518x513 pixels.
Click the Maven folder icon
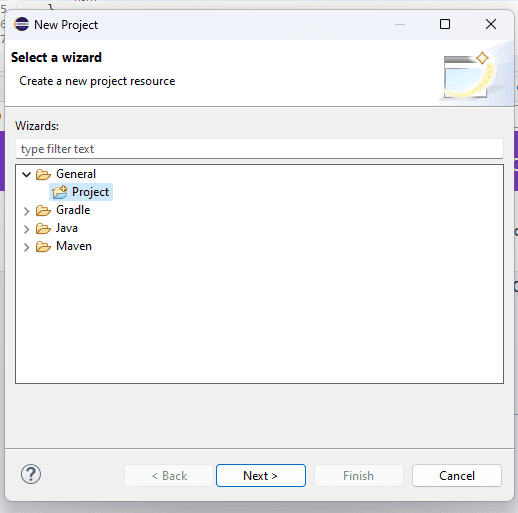pos(43,246)
